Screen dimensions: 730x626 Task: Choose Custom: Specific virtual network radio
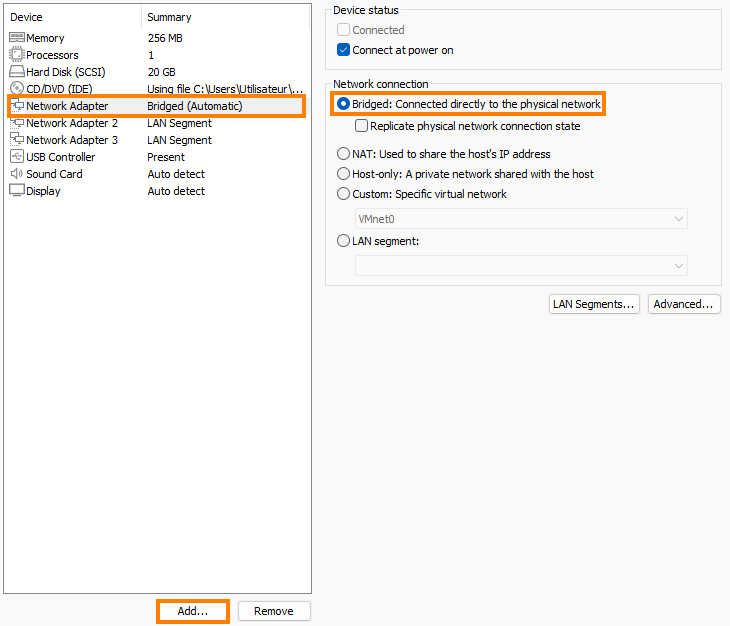coord(344,194)
